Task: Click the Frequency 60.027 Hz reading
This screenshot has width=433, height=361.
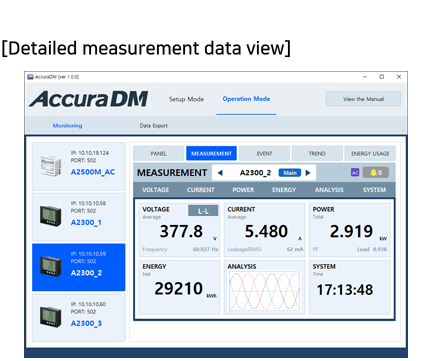Action: (x=180, y=249)
